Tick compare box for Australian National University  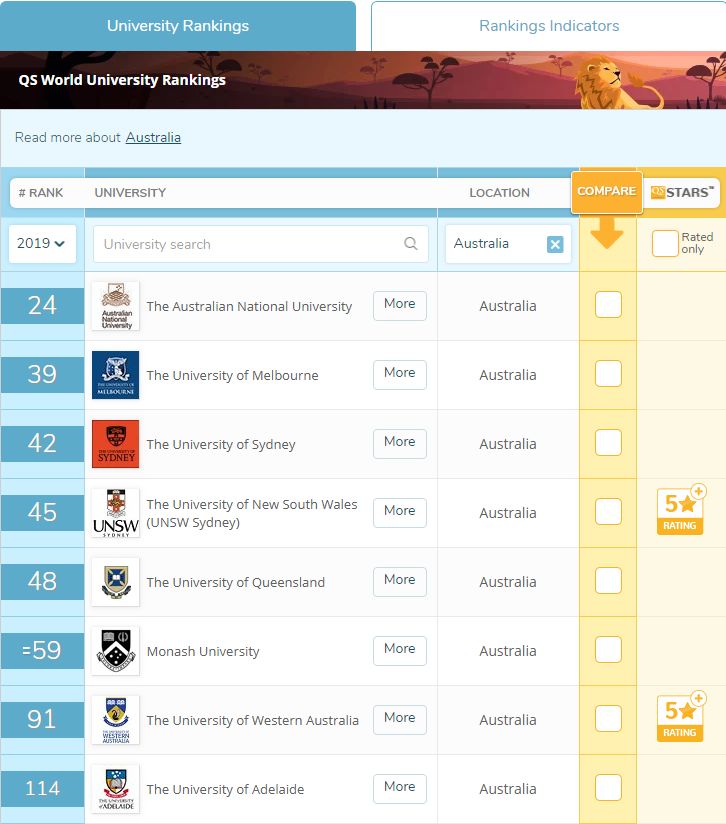point(608,304)
